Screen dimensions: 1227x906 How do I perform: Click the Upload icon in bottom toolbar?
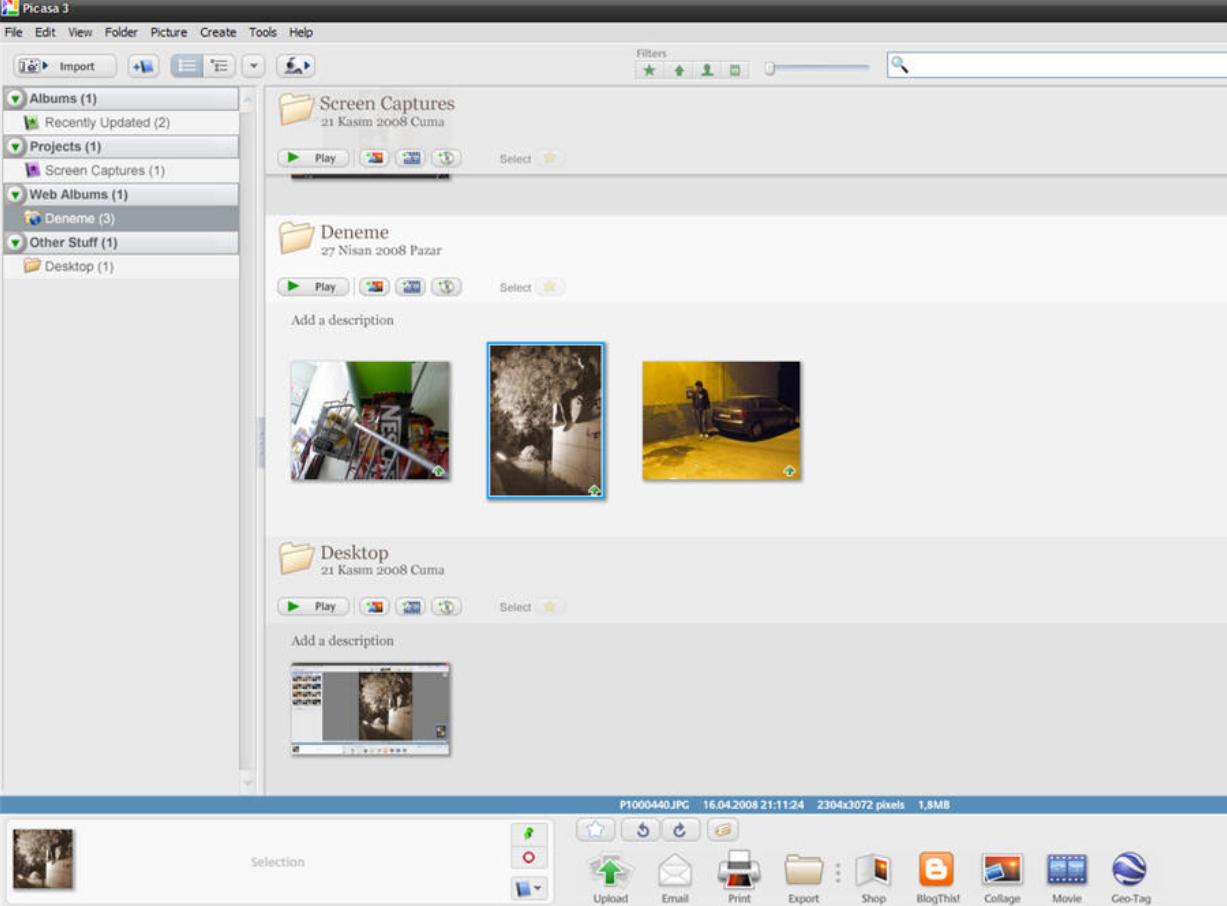[x=609, y=872]
